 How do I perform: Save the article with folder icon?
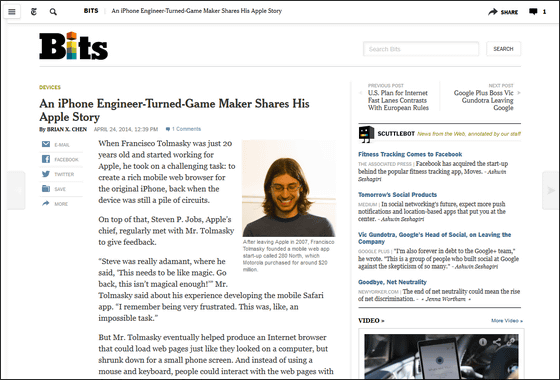coord(46,189)
